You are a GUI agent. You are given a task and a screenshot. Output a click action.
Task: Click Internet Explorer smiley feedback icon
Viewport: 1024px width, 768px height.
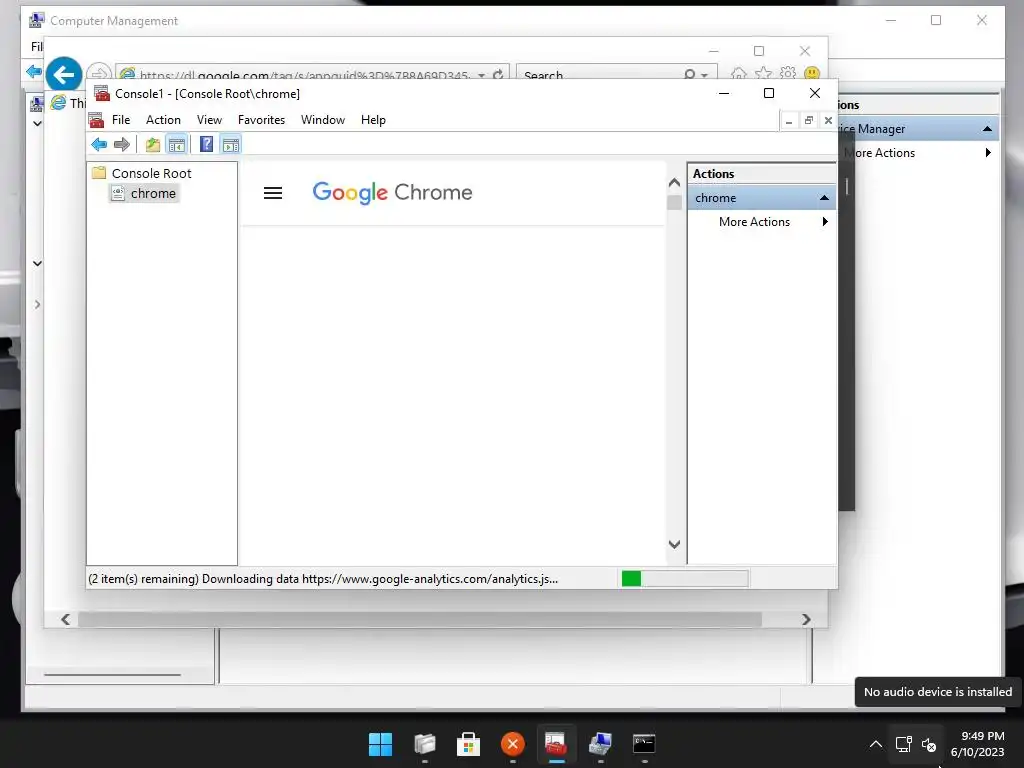coord(812,73)
